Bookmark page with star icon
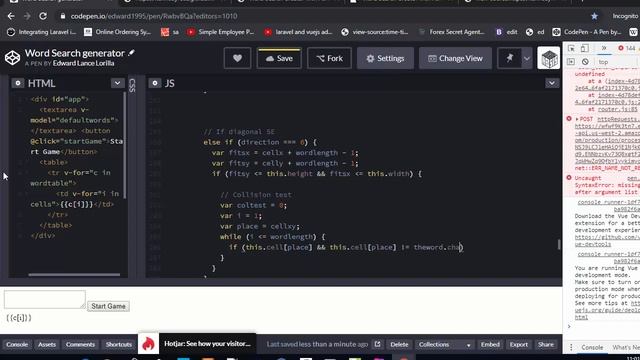Image resolution: width=640 pixels, height=360 pixels. pyautogui.click(x=594, y=16)
